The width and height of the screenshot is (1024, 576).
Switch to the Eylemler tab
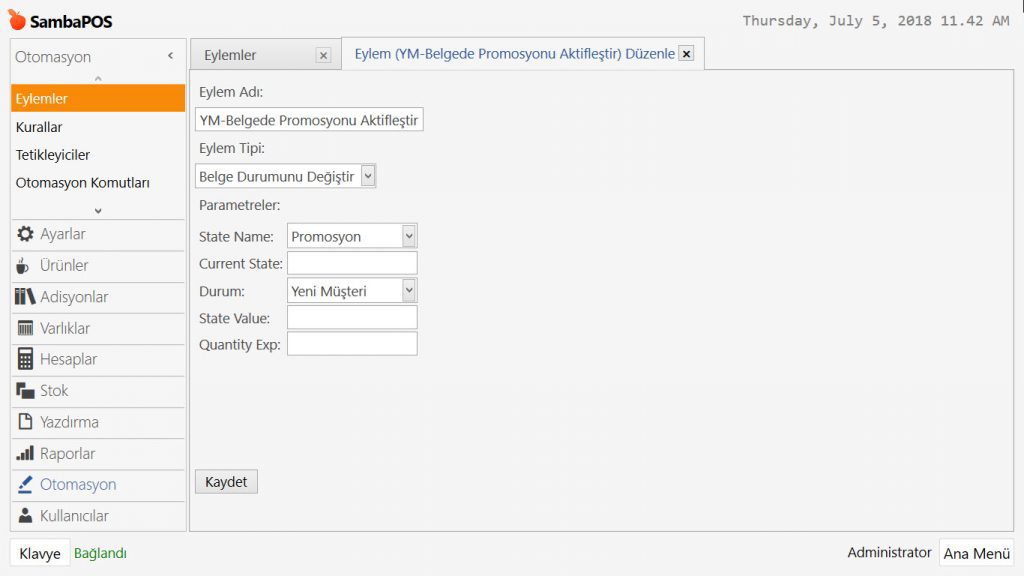[231, 55]
